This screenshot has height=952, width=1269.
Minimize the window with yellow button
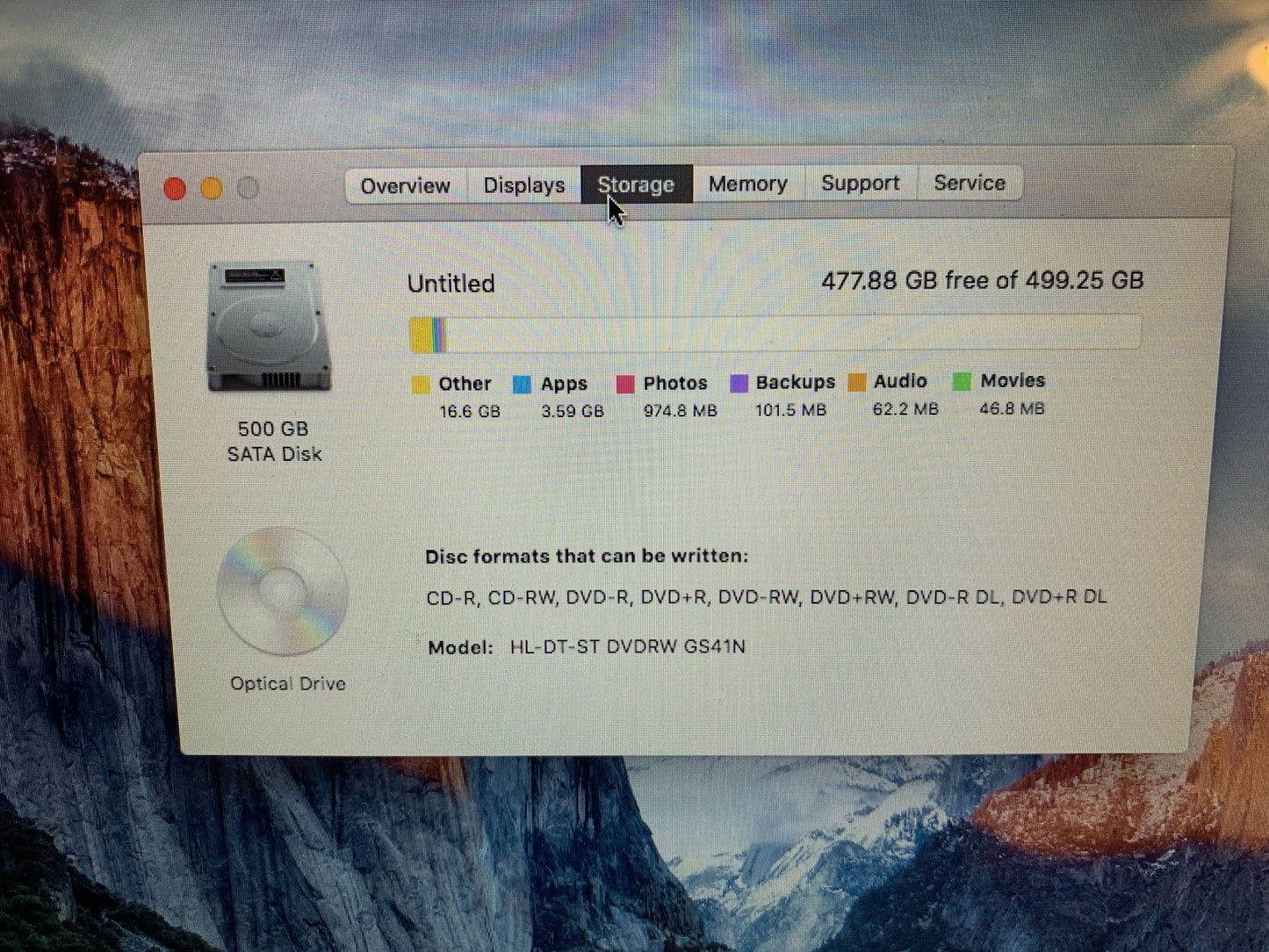tap(212, 188)
